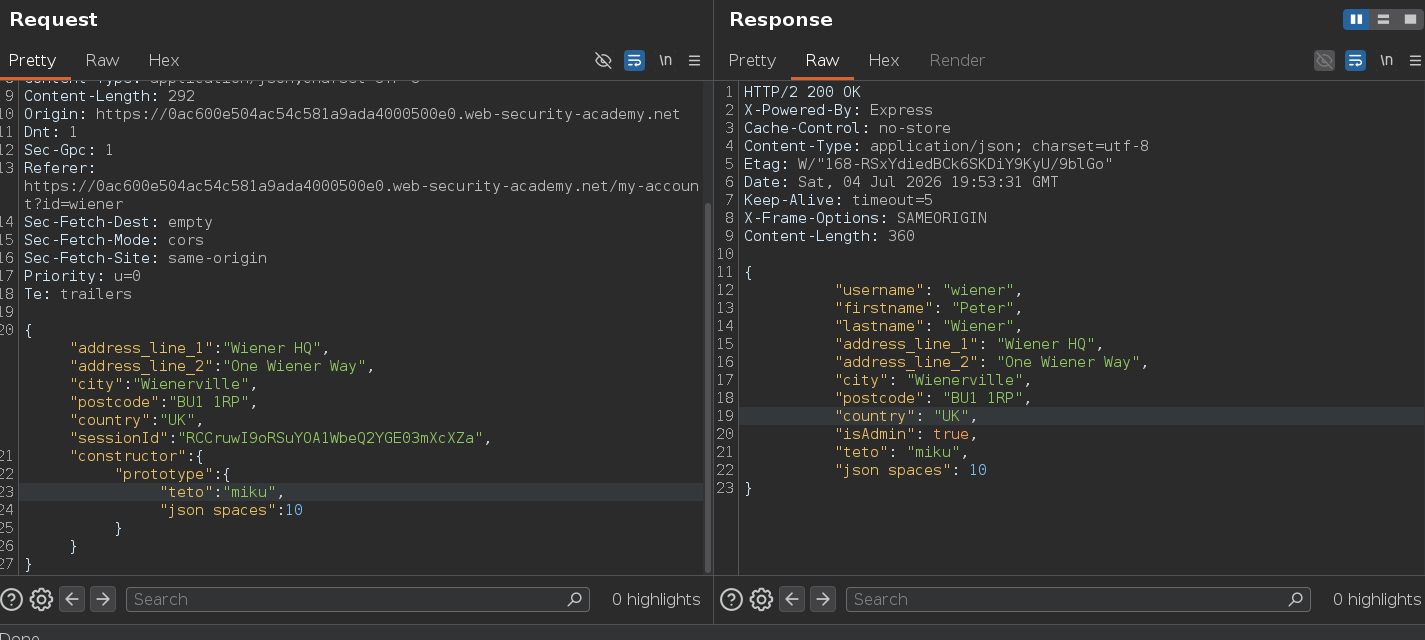Click Cache-Control: no-store response header
The image size is (1425, 640).
(x=847, y=128)
